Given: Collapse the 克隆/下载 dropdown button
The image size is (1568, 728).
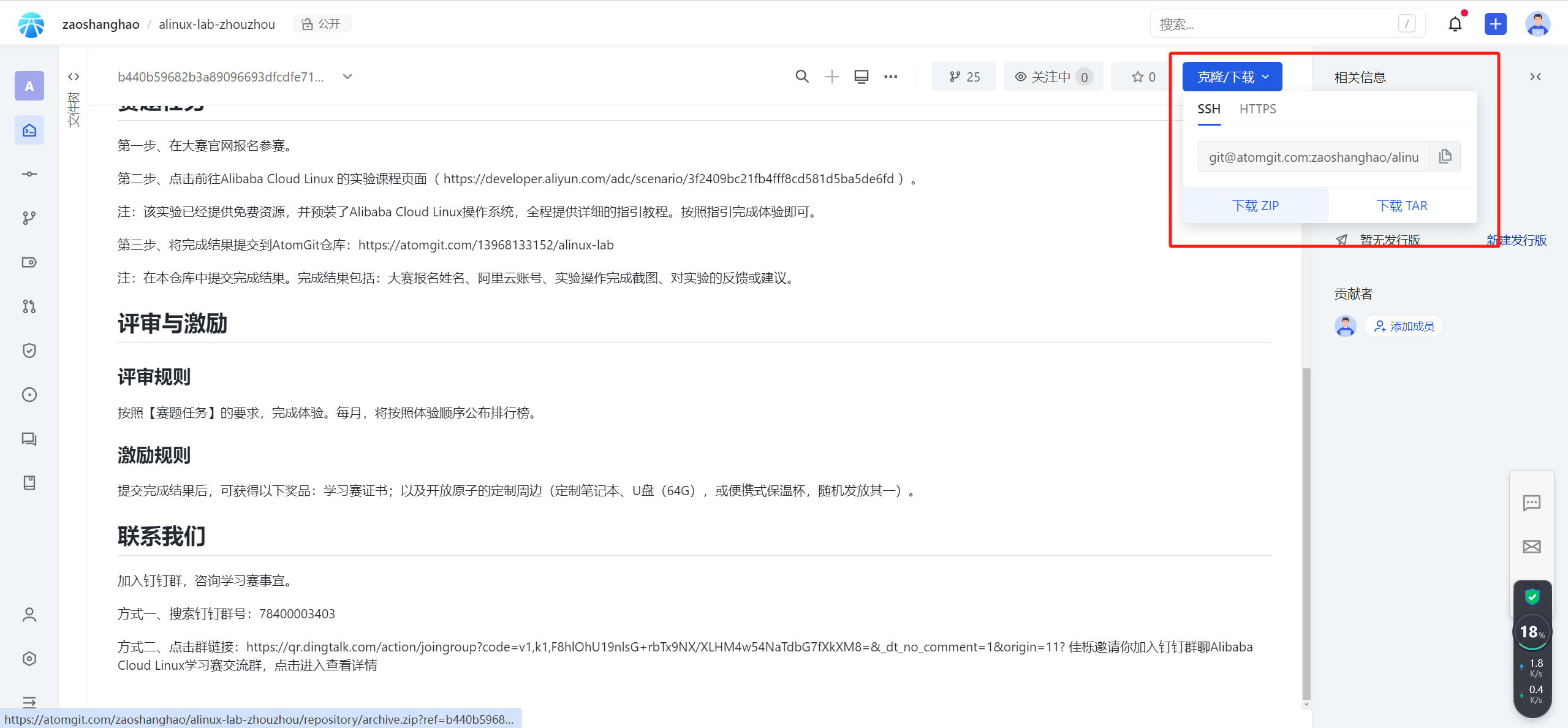Looking at the screenshot, I should point(1232,77).
